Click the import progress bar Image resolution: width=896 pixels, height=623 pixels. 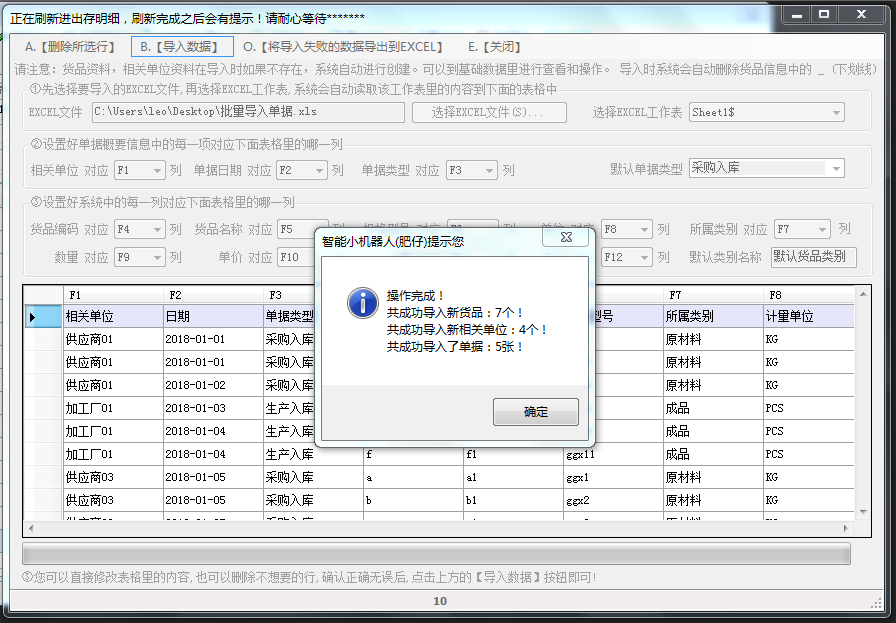tap(436, 553)
